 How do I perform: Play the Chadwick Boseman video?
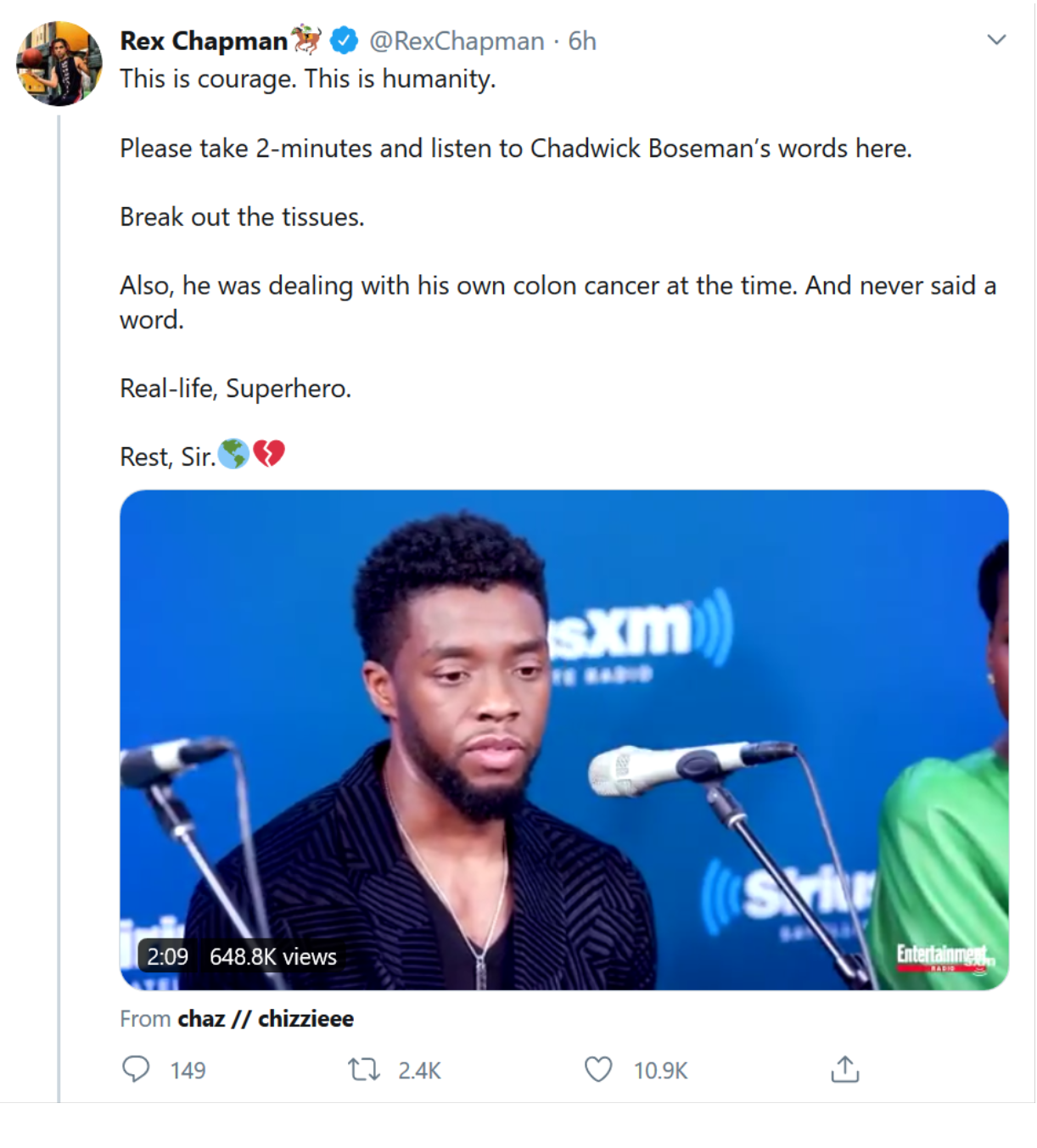coord(563,739)
